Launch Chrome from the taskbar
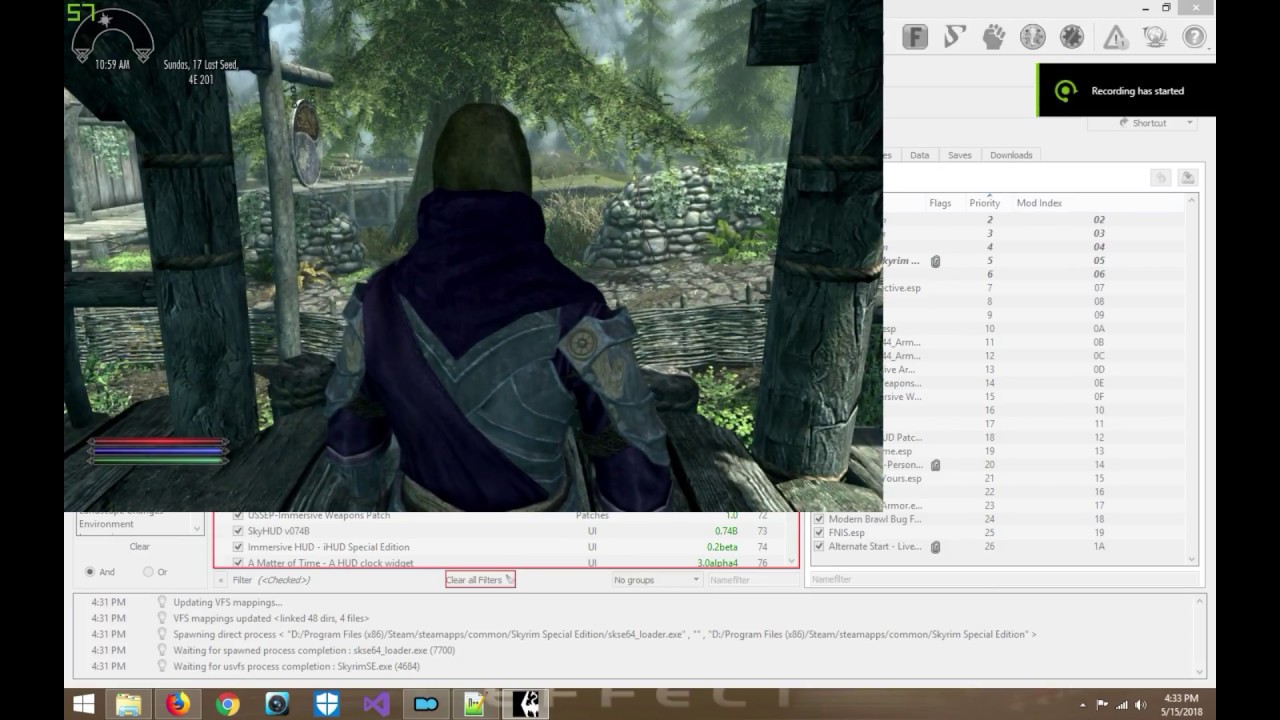1280x720 pixels. click(227, 704)
